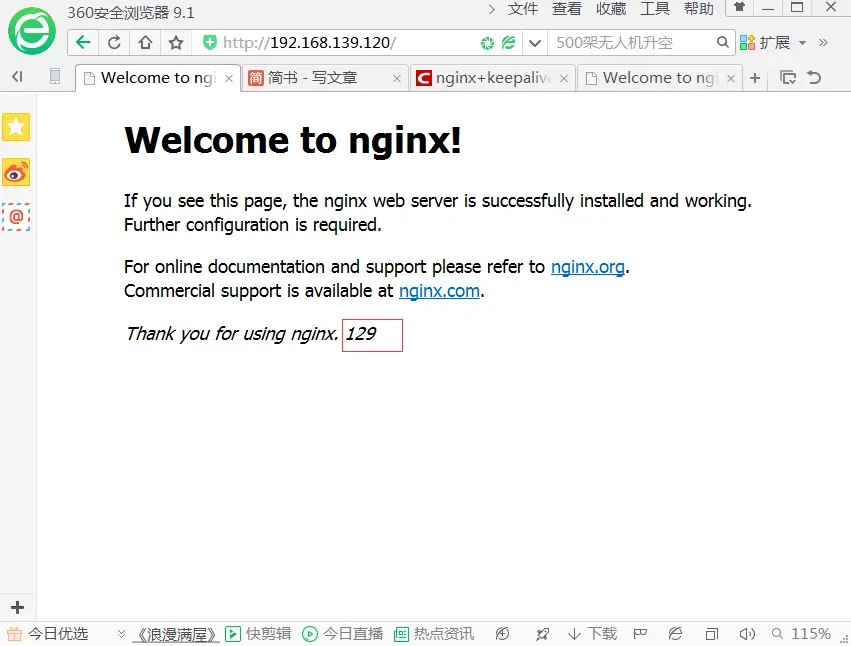Follow the nginx.com link
851x646 pixels.
[440, 291]
